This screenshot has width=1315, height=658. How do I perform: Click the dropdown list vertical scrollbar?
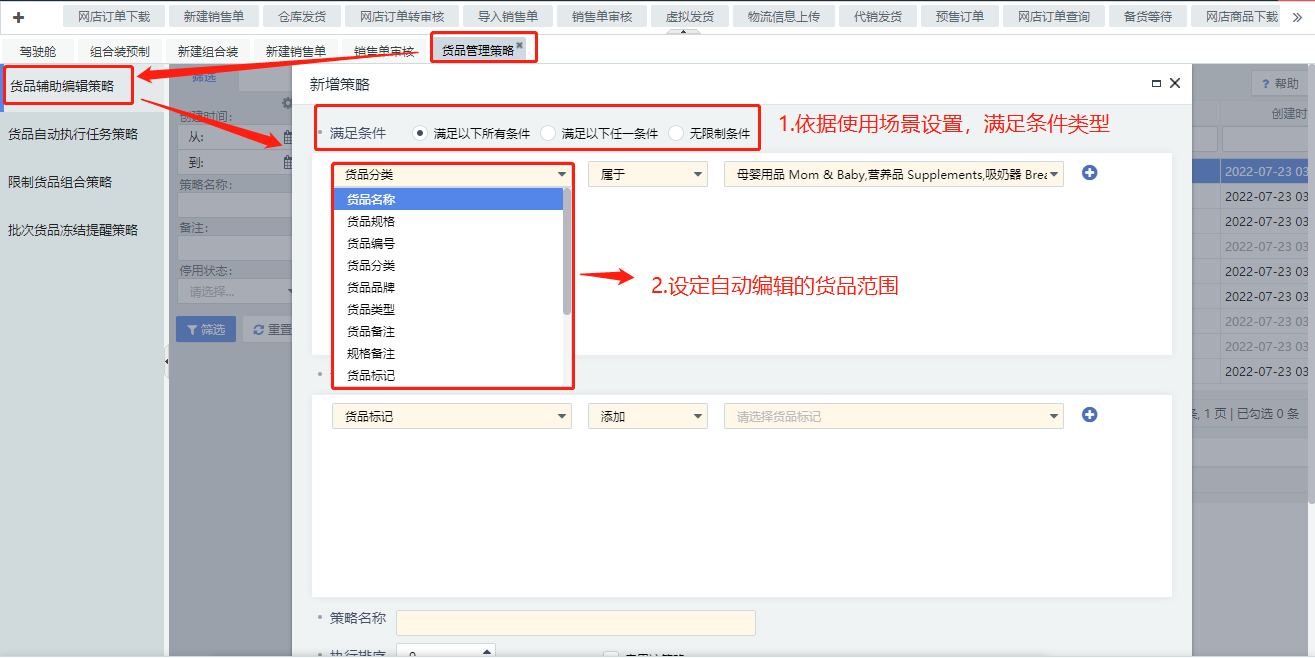point(567,250)
